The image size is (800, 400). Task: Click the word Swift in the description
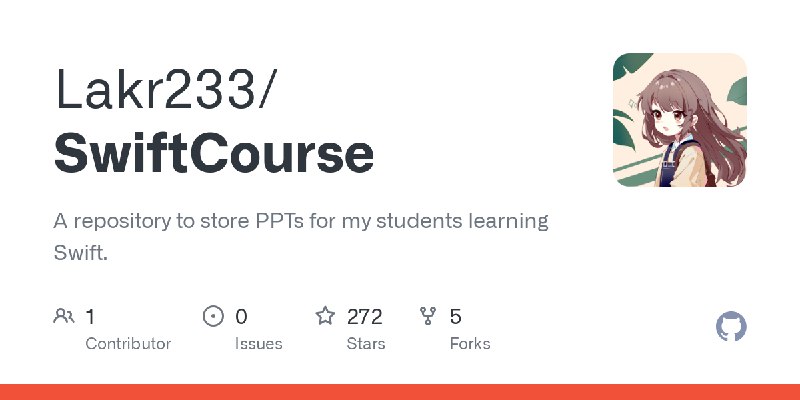(x=78, y=253)
